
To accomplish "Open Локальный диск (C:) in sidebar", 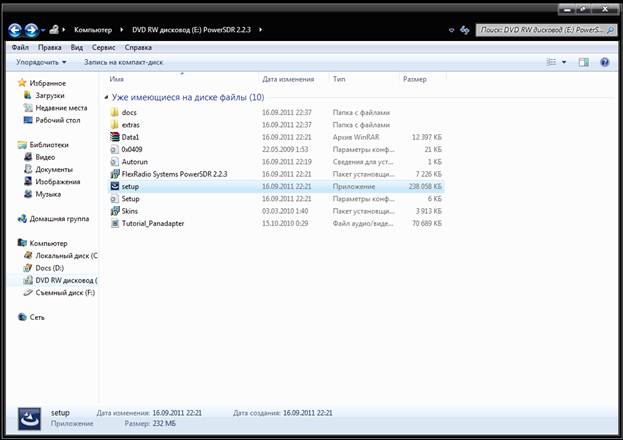I will pos(61,256).
